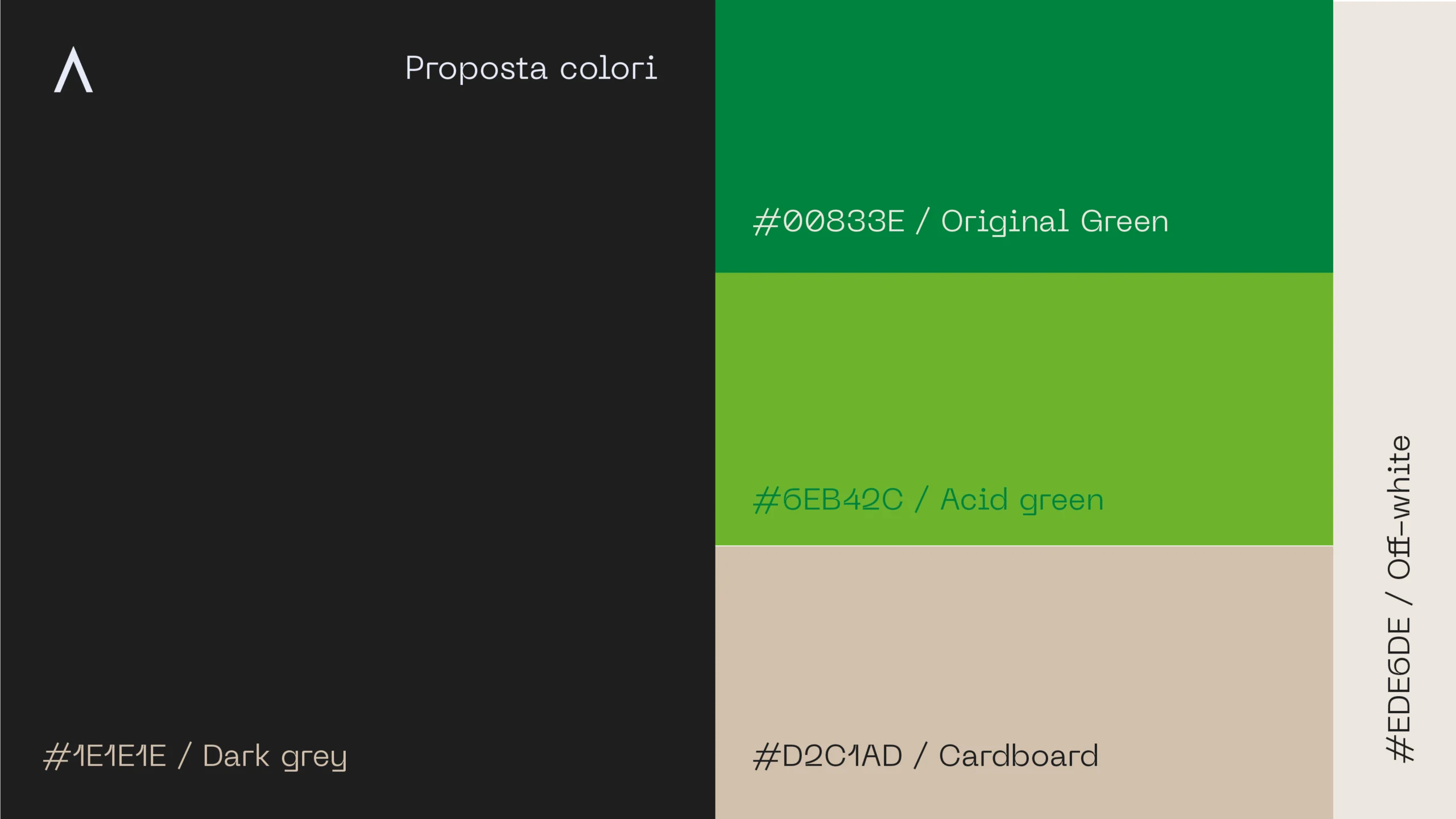Select the Dark grey name text
Viewport: 1456px width, 819px height.
click(275, 757)
